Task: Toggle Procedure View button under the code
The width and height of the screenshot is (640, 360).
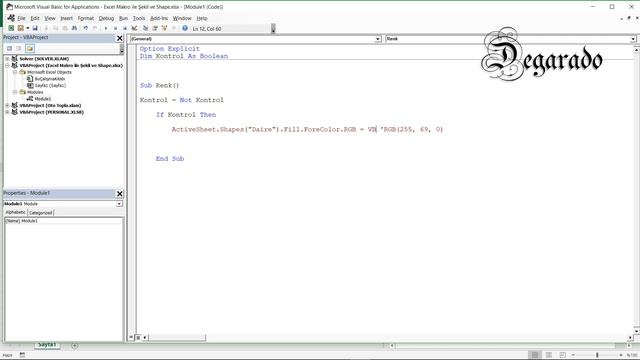Action: (132, 338)
